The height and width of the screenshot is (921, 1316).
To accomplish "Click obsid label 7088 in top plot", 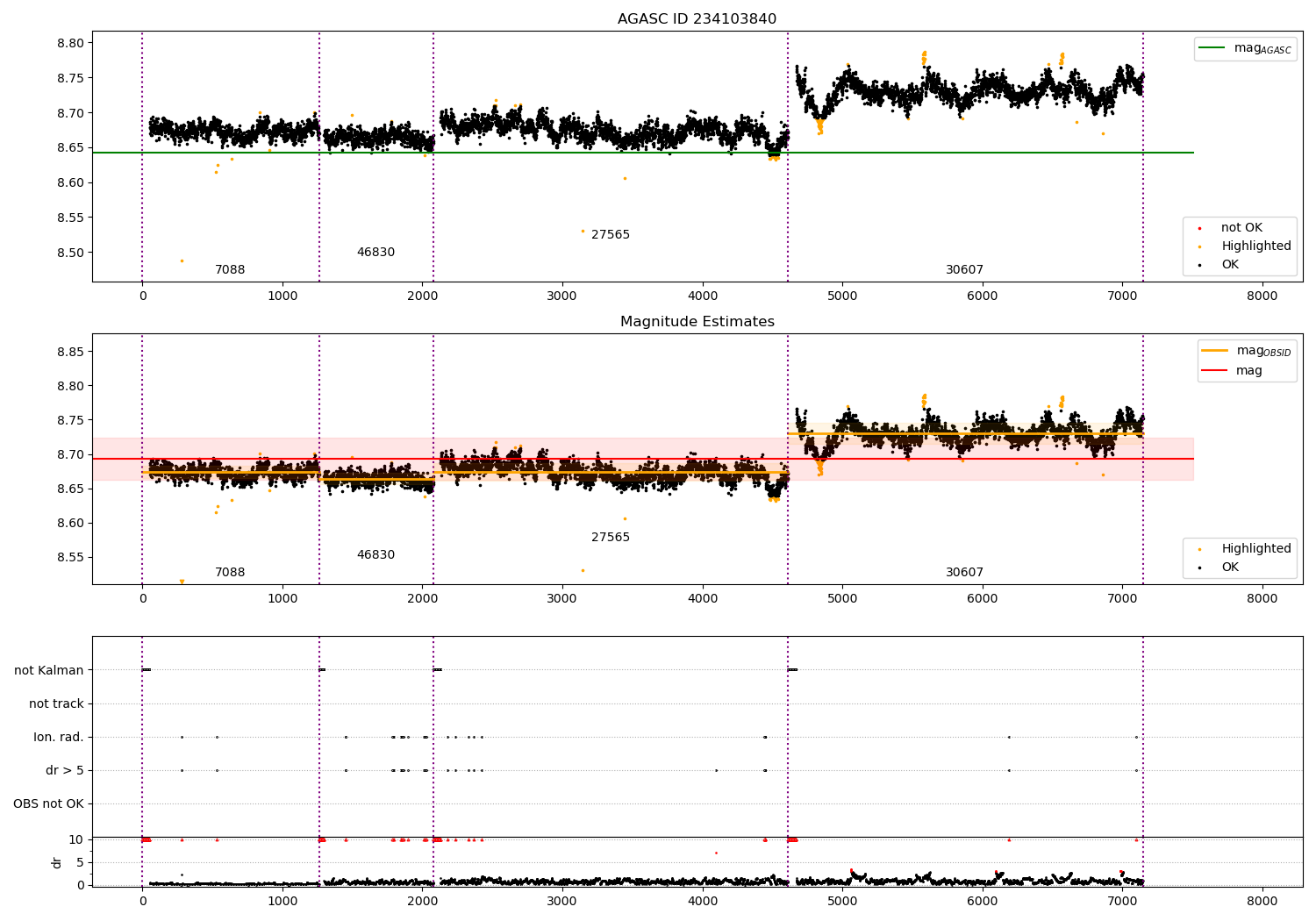I will 230,270.
